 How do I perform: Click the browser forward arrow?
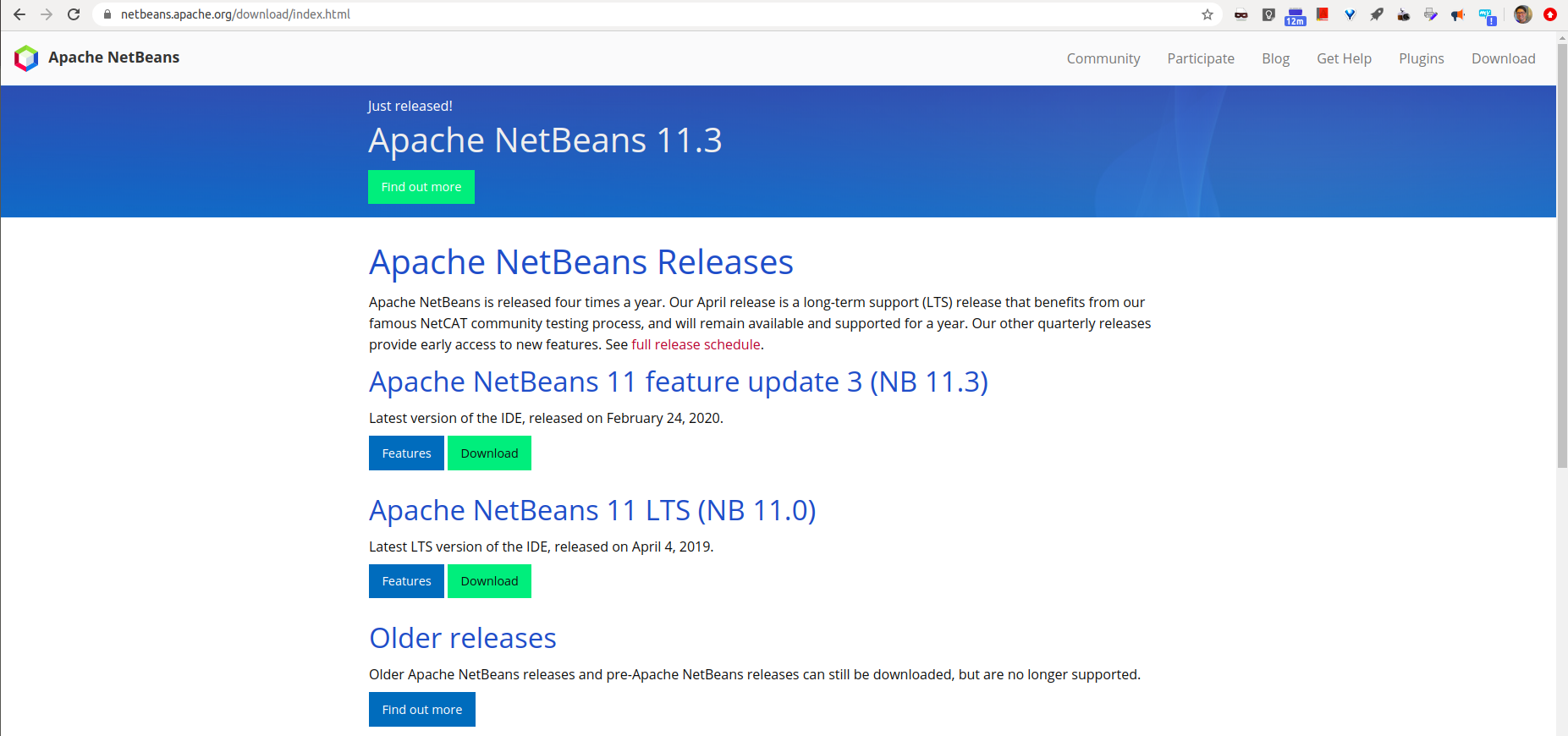tap(47, 14)
